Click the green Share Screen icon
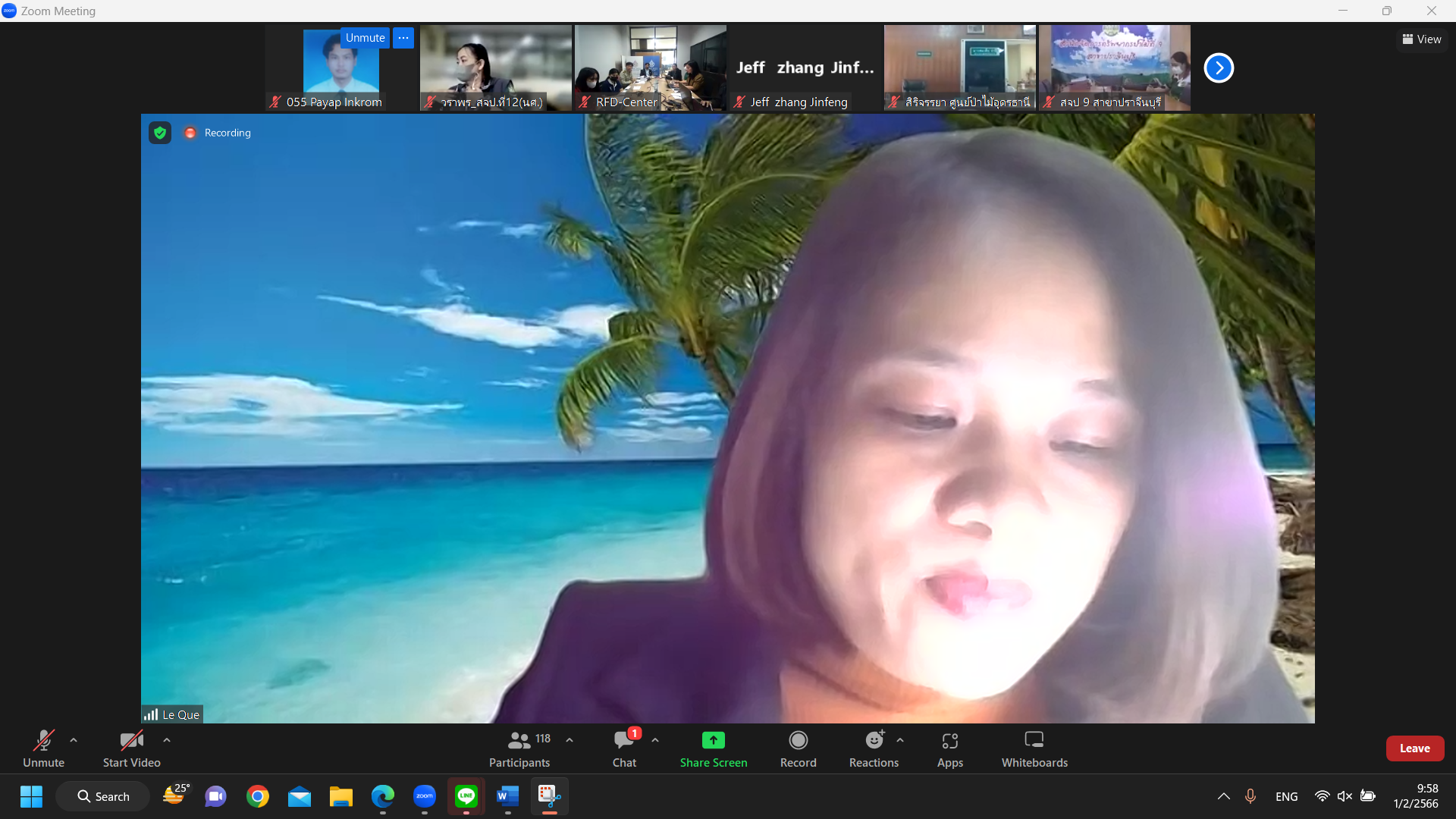This screenshot has height=819, width=1456. (713, 740)
